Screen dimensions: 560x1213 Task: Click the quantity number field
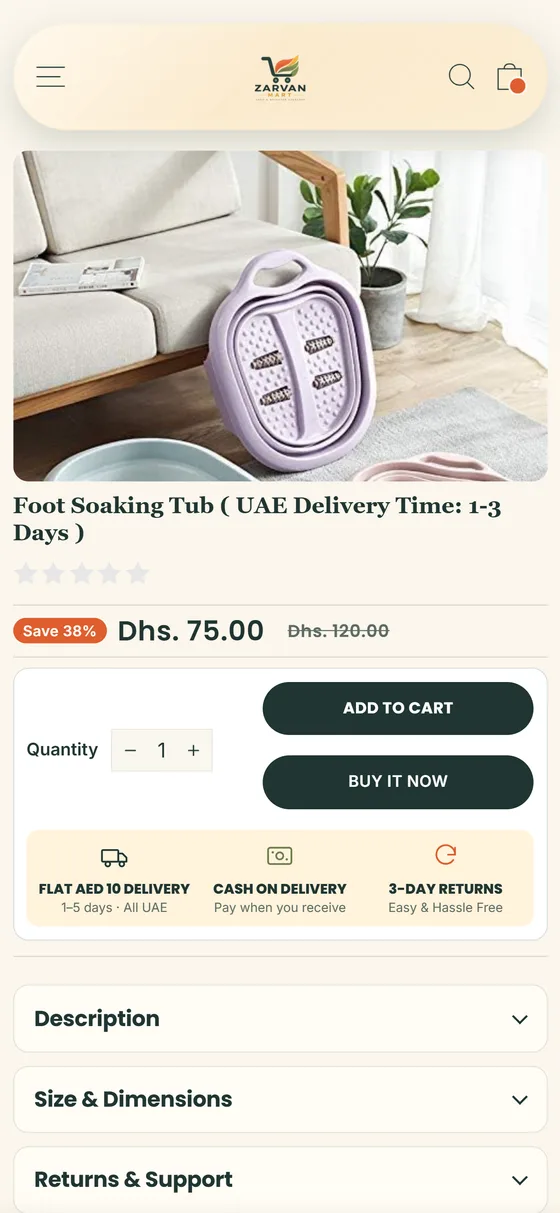coord(162,751)
